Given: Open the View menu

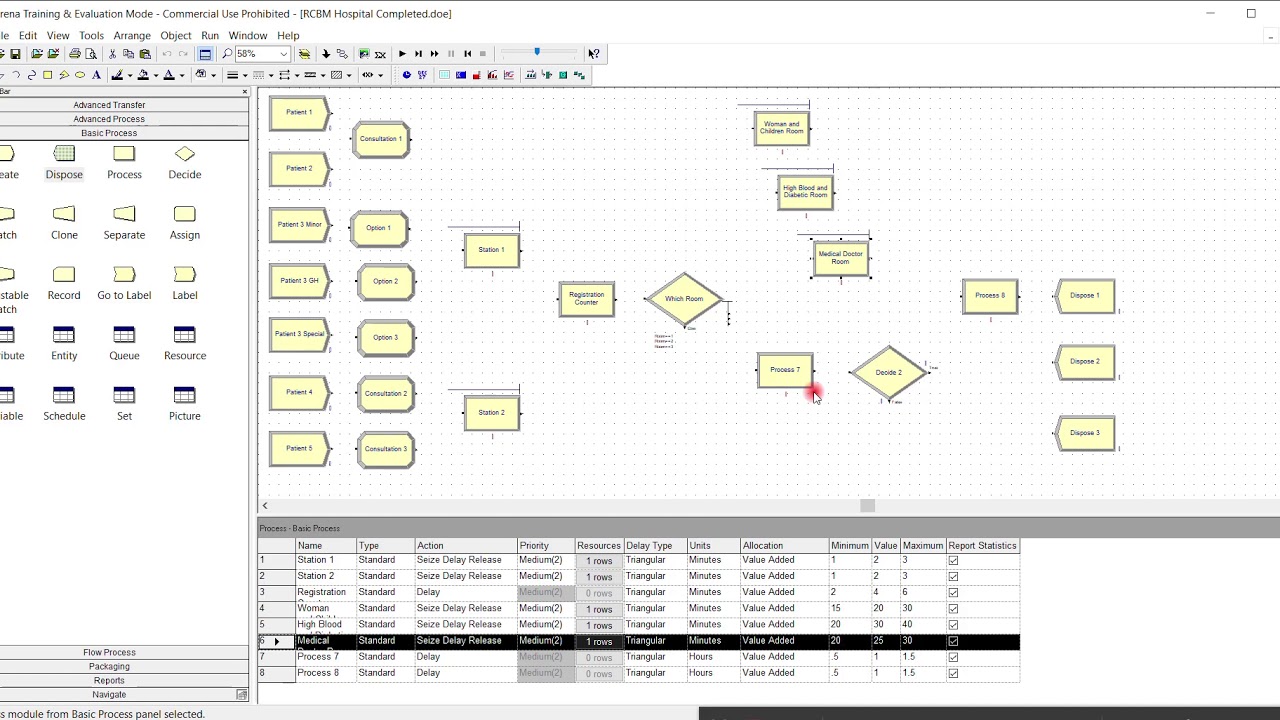Looking at the screenshot, I should coord(58,36).
